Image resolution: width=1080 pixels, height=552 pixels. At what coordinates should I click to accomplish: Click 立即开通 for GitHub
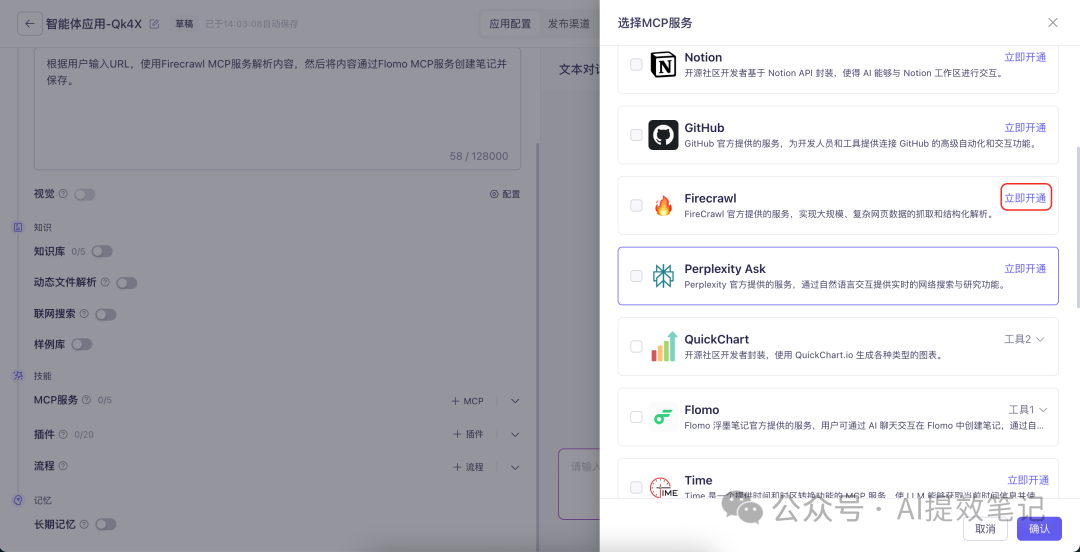[x=1025, y=127]
